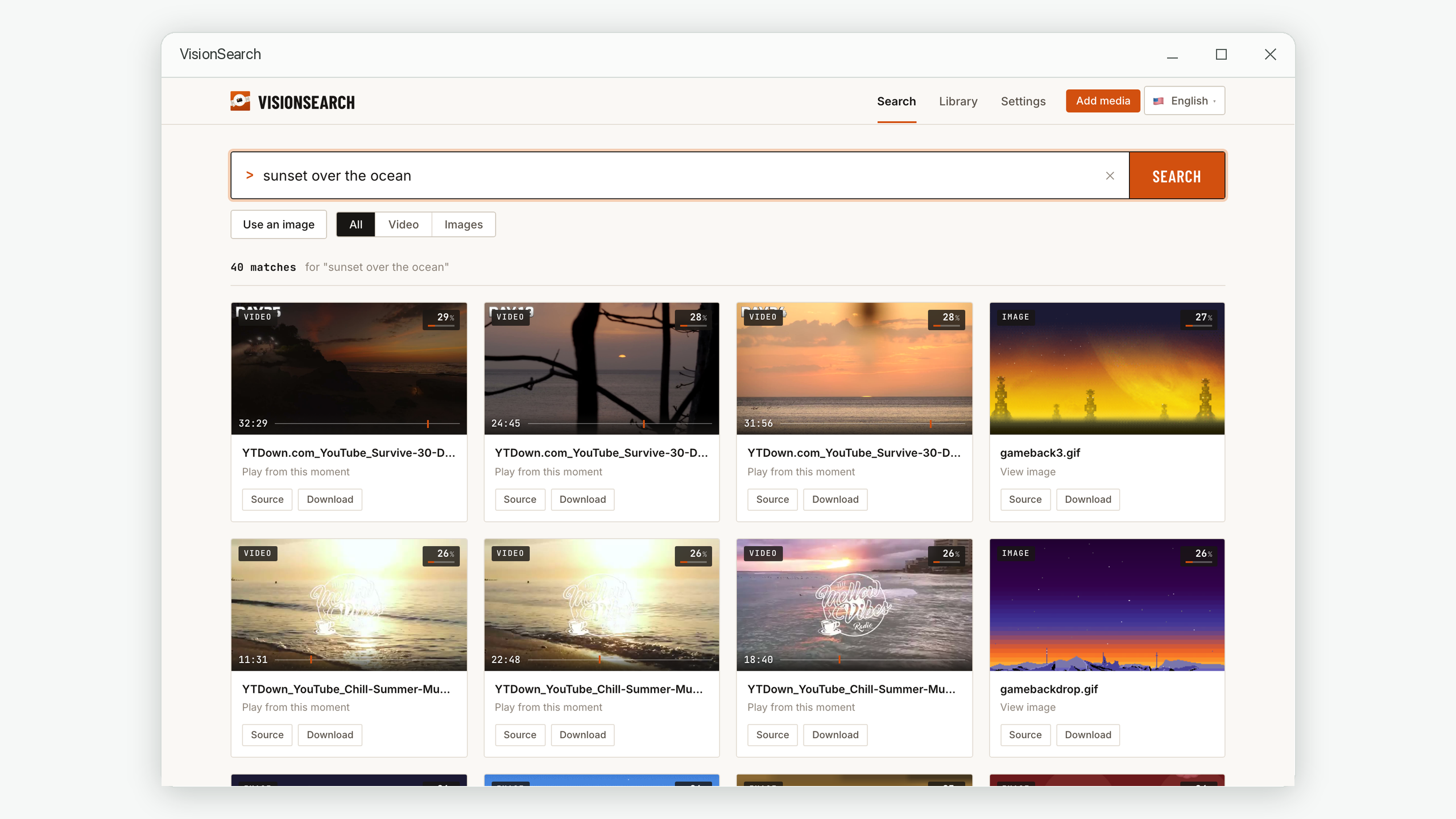The height and width of the screenshot is (819, 1456).
Task: Open the gamebackdrop.gif image thumbnail
Action: pos(1107,605)
